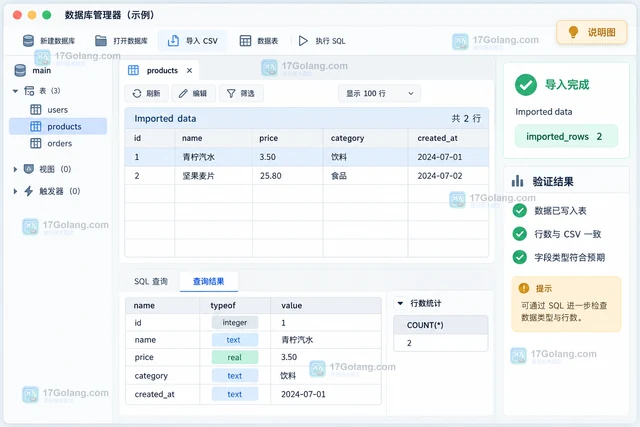Click the checkmark beside 字段类型符合预期

click(520, 257)
